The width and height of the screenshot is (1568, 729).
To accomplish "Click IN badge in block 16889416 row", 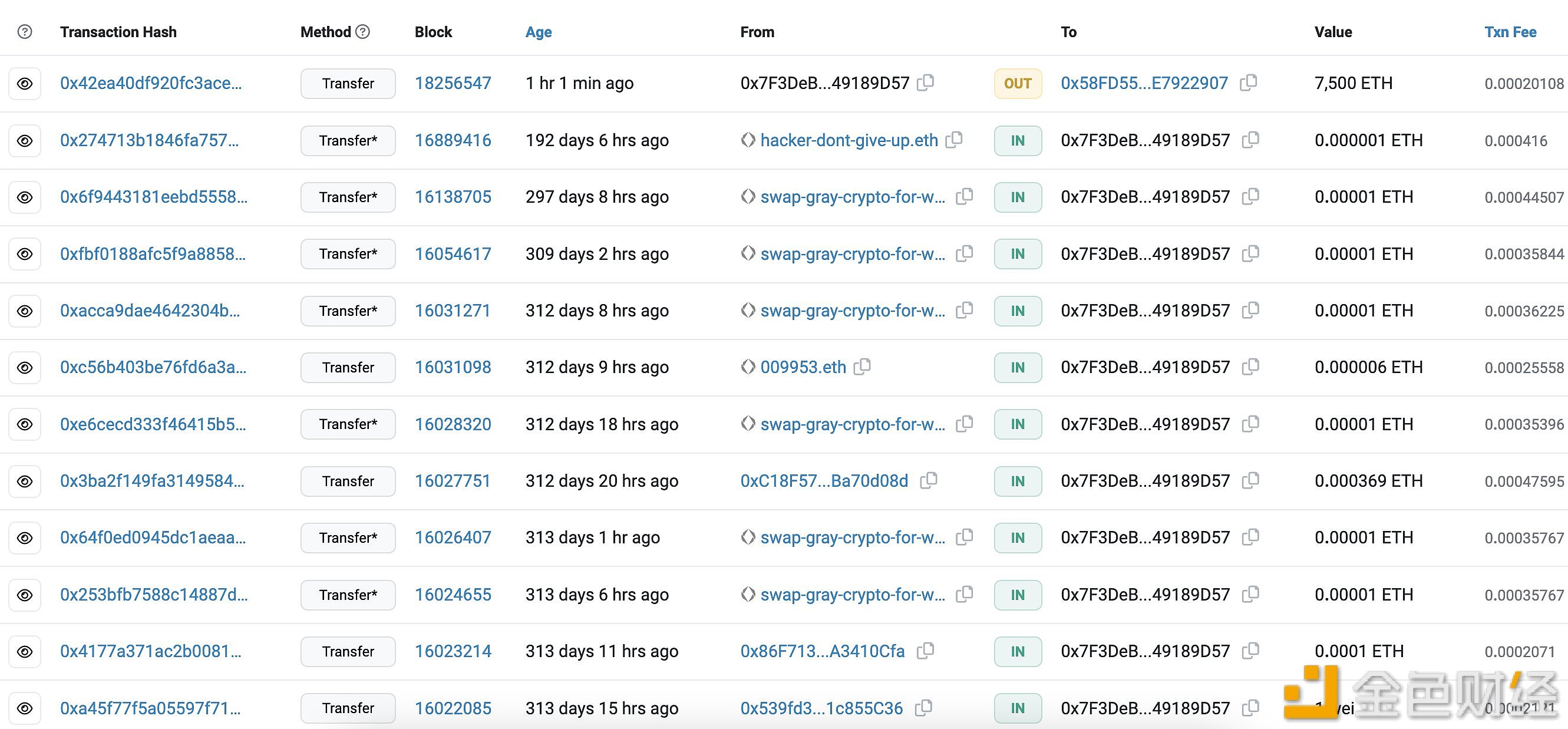I will (x=1018, y=141).
